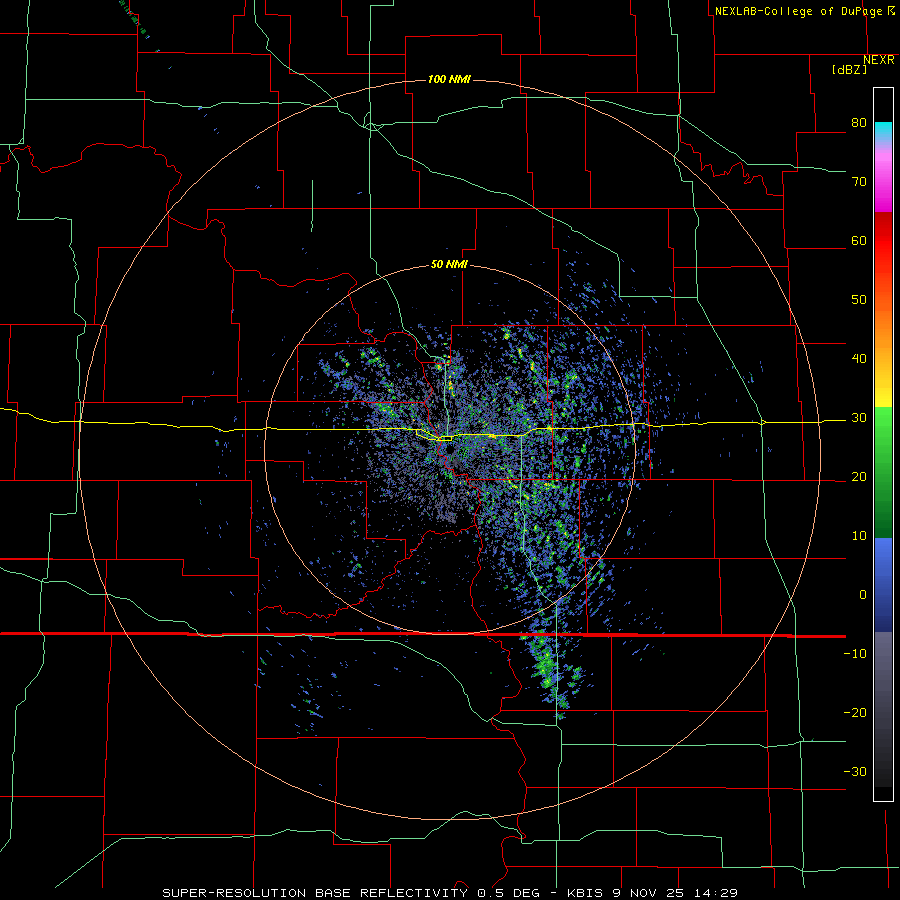Click the NEXR text above the scale
This screenshot has width=900, height=900.
pos(879,60)
